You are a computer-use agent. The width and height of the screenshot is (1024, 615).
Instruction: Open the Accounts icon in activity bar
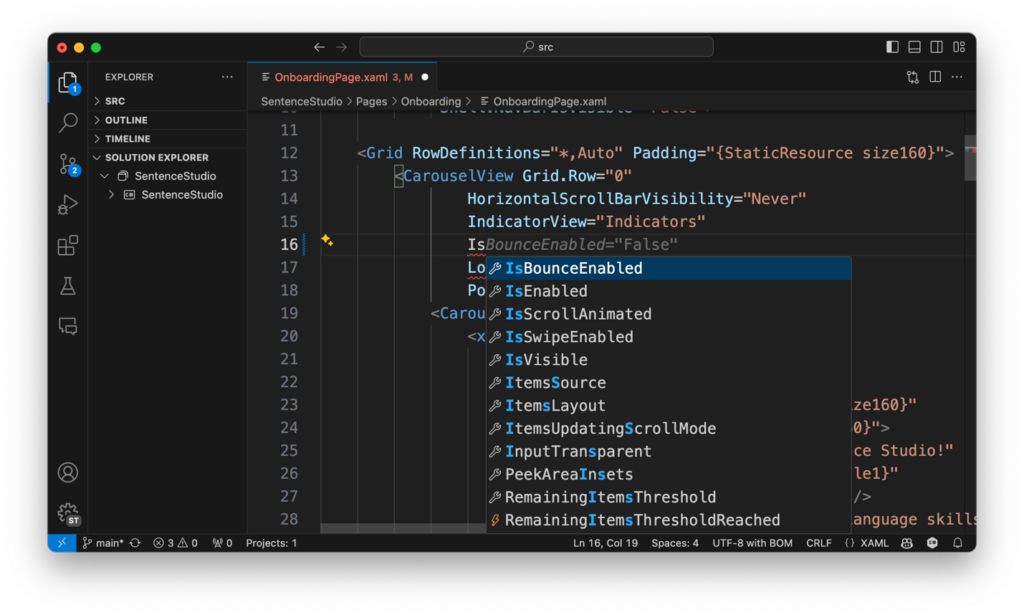(x=66, y=472)
